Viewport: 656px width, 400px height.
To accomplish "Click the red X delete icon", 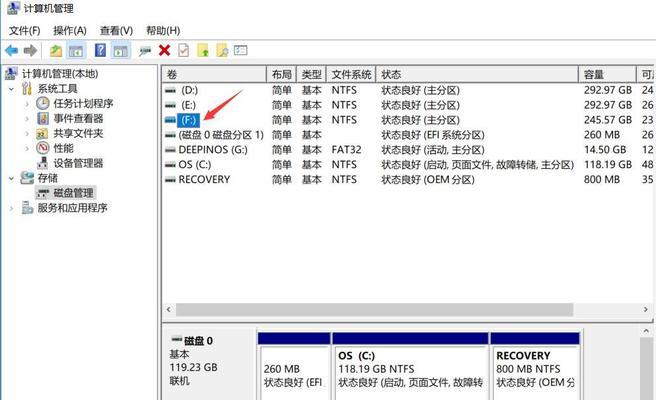I will point(164,51).
